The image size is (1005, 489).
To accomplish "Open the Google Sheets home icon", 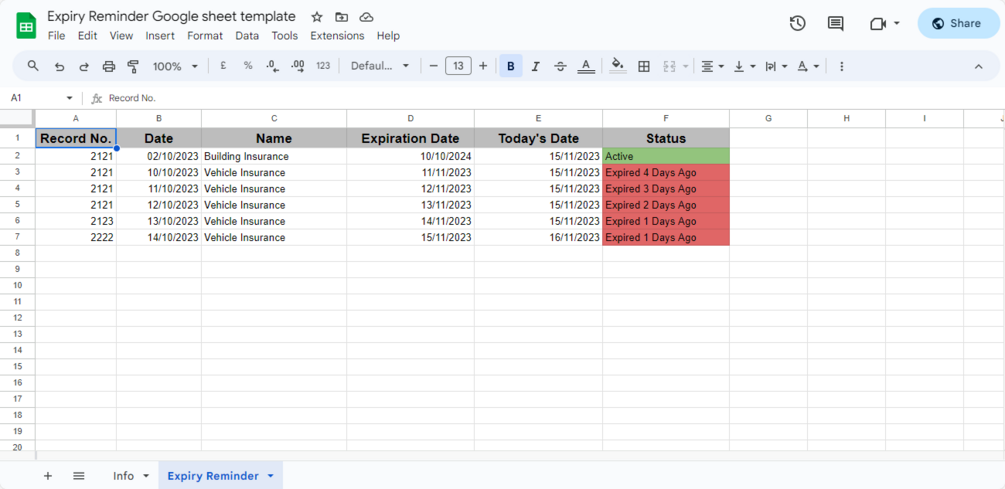I will [x=26, y=26].
